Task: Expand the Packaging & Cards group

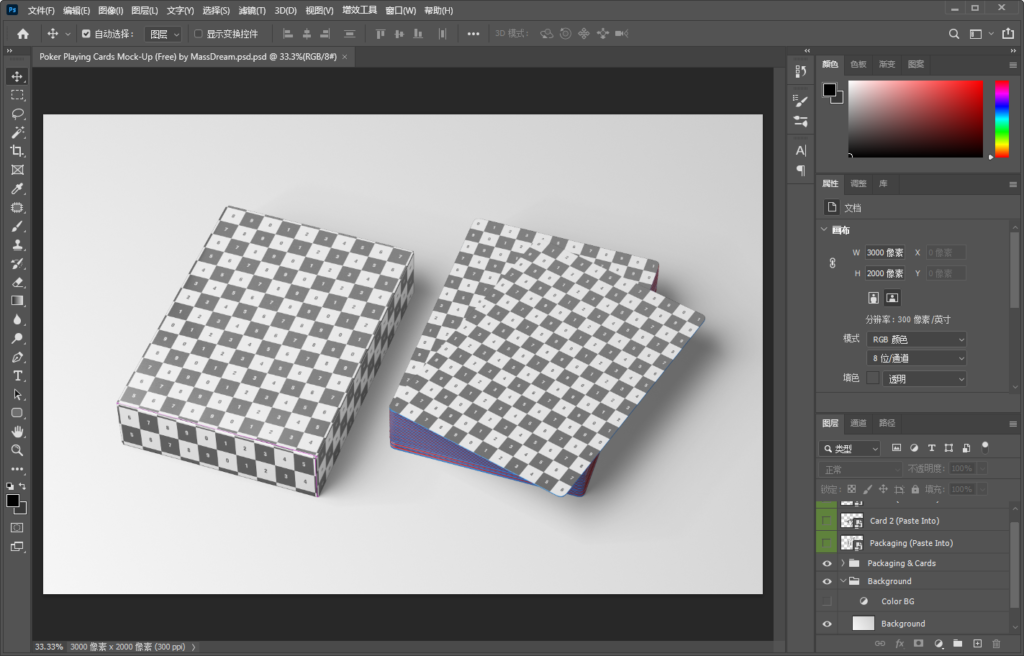Action: [842, 563]
